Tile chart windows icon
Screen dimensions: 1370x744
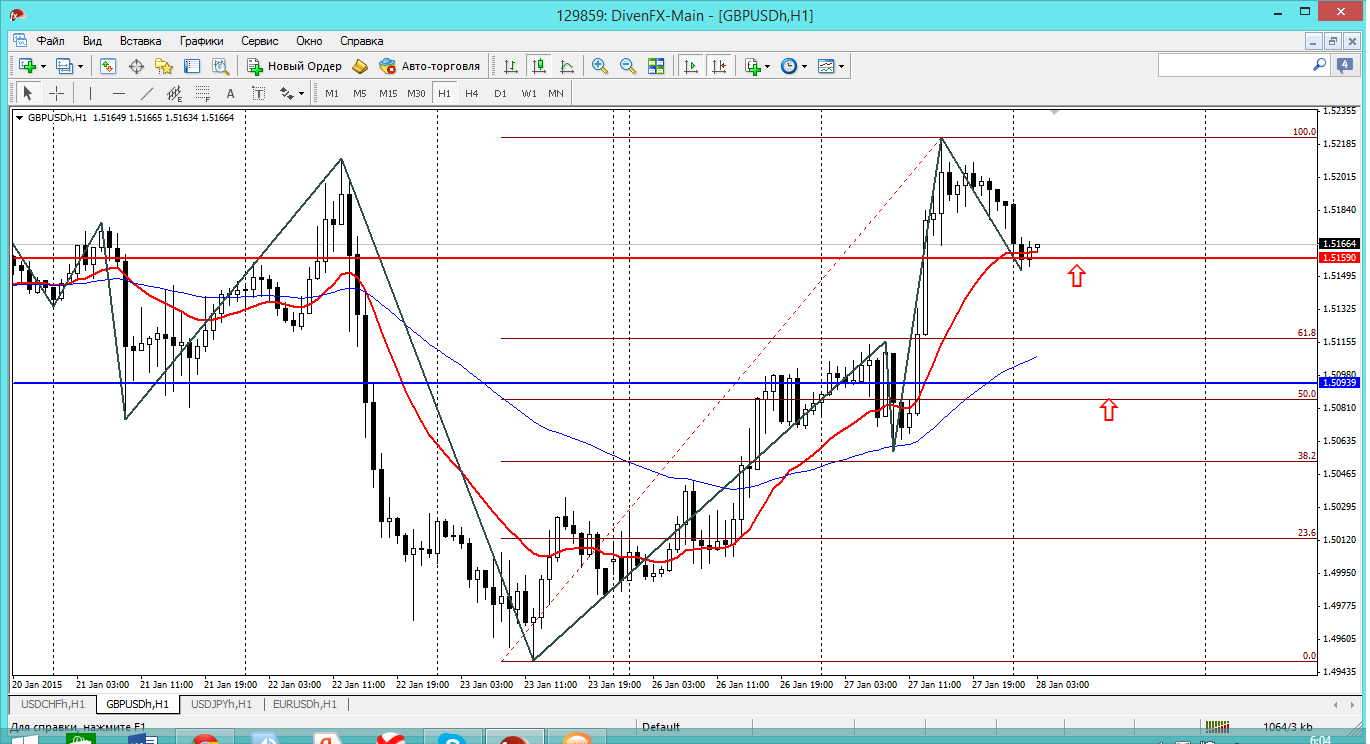coord(656,66)
